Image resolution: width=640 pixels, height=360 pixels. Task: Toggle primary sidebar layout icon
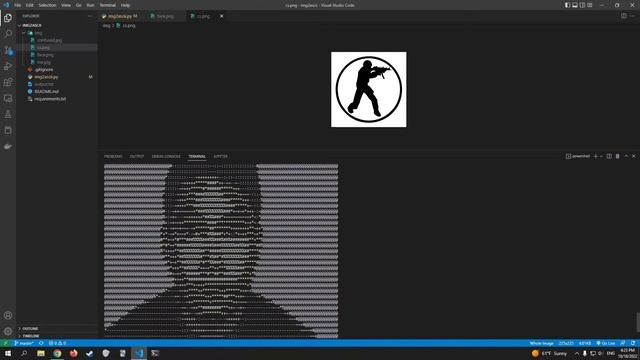tap(567, 5)
